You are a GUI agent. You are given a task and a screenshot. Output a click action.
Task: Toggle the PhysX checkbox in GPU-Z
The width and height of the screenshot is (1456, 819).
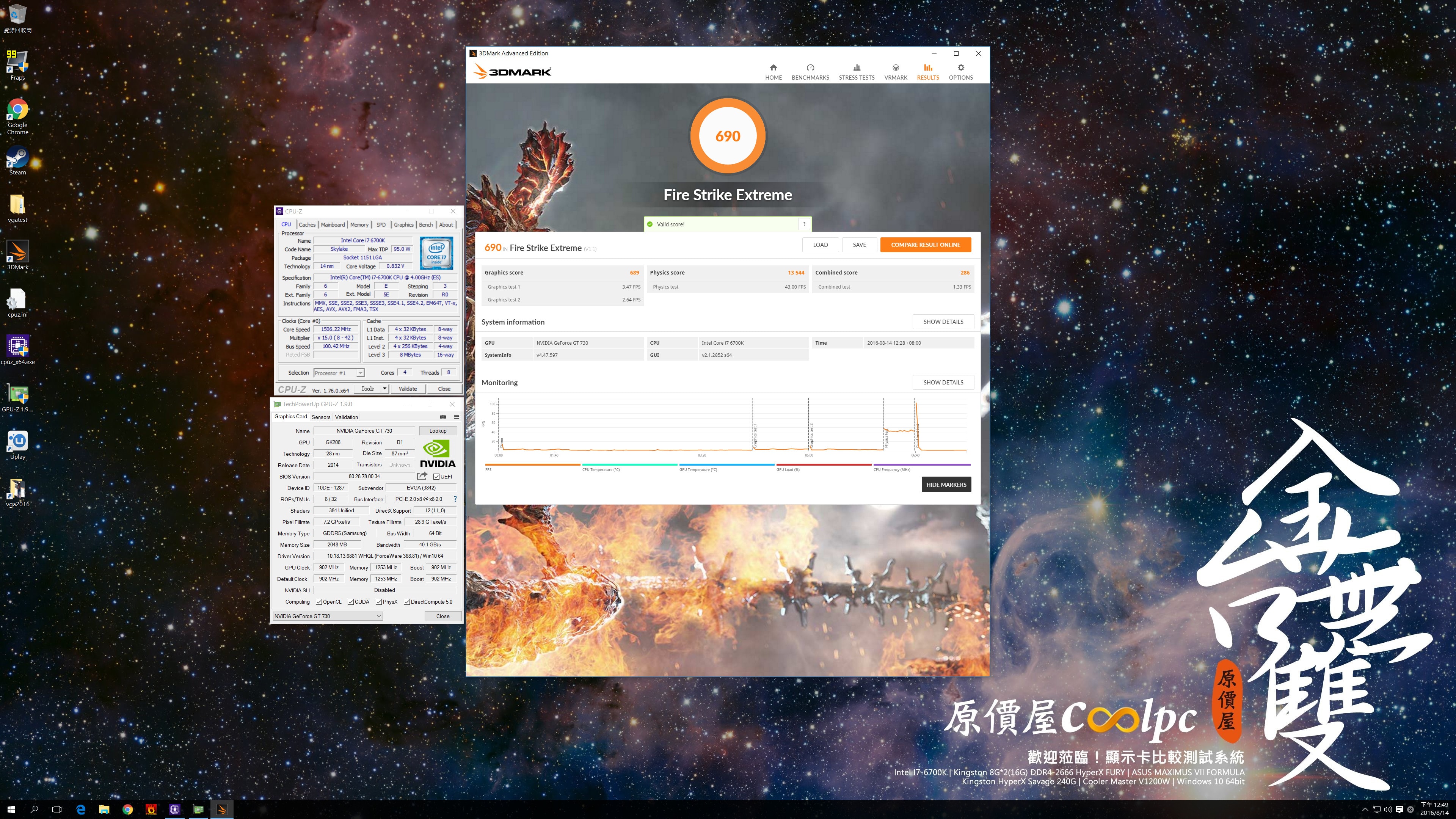click(379, 602)
